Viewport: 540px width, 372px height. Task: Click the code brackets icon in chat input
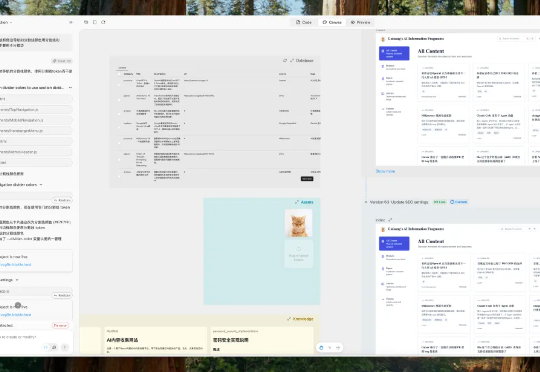[x=45, y=348]
